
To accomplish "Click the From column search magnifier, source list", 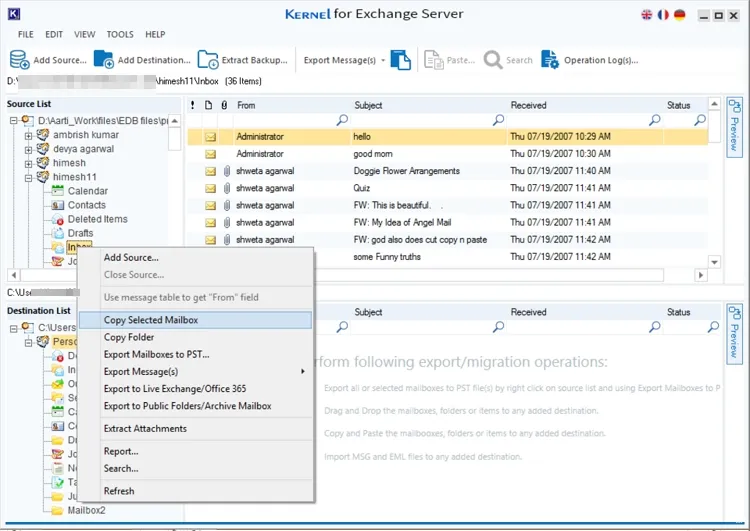I will click(x=342, y=120).
